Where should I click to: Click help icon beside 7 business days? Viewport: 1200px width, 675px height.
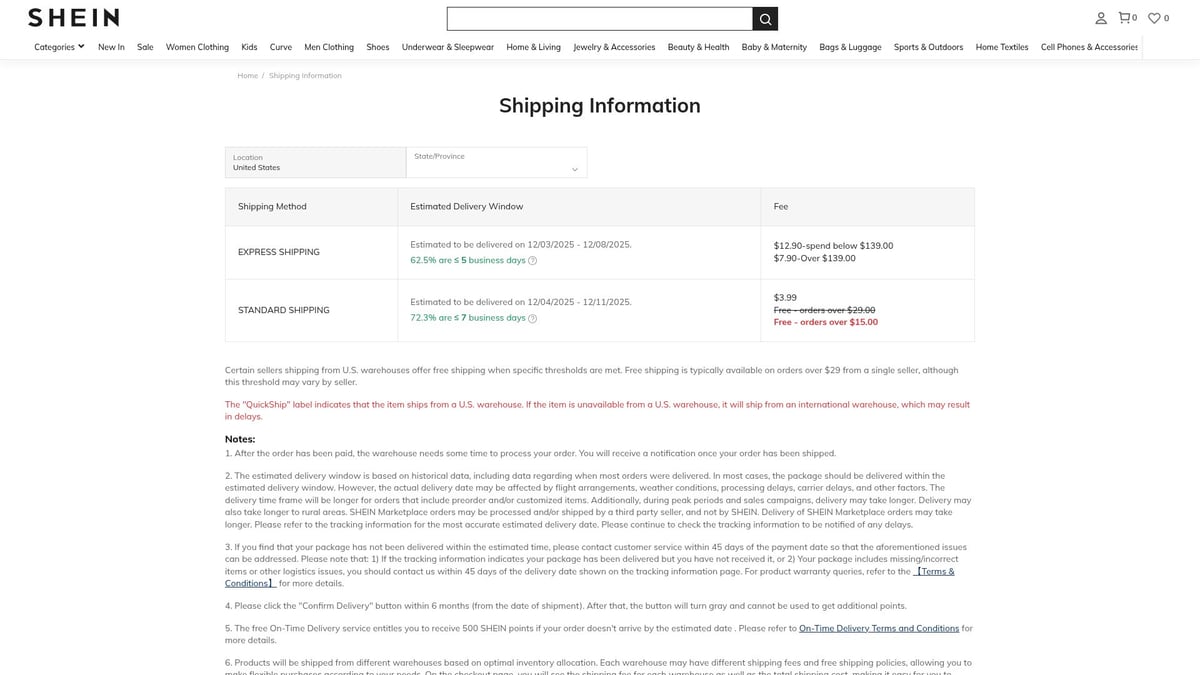pyautogui.click(x=532, y=319)
